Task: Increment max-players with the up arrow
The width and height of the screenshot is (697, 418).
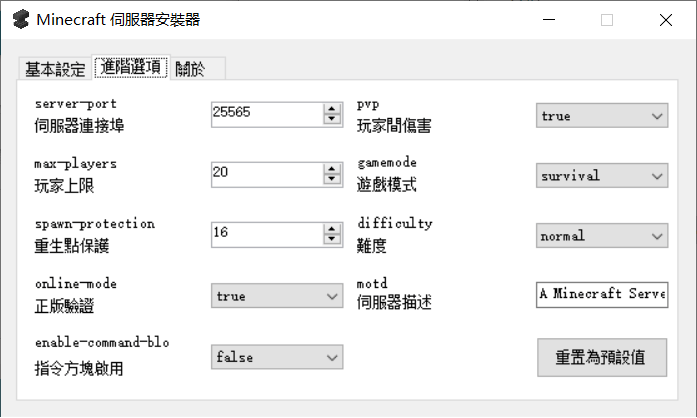Action: point(332,169)
